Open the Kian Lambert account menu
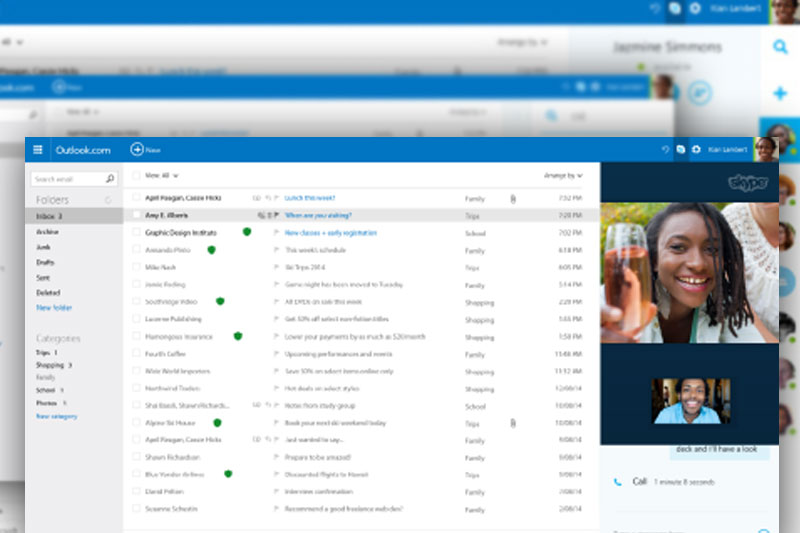 click(x=727, y=150)
